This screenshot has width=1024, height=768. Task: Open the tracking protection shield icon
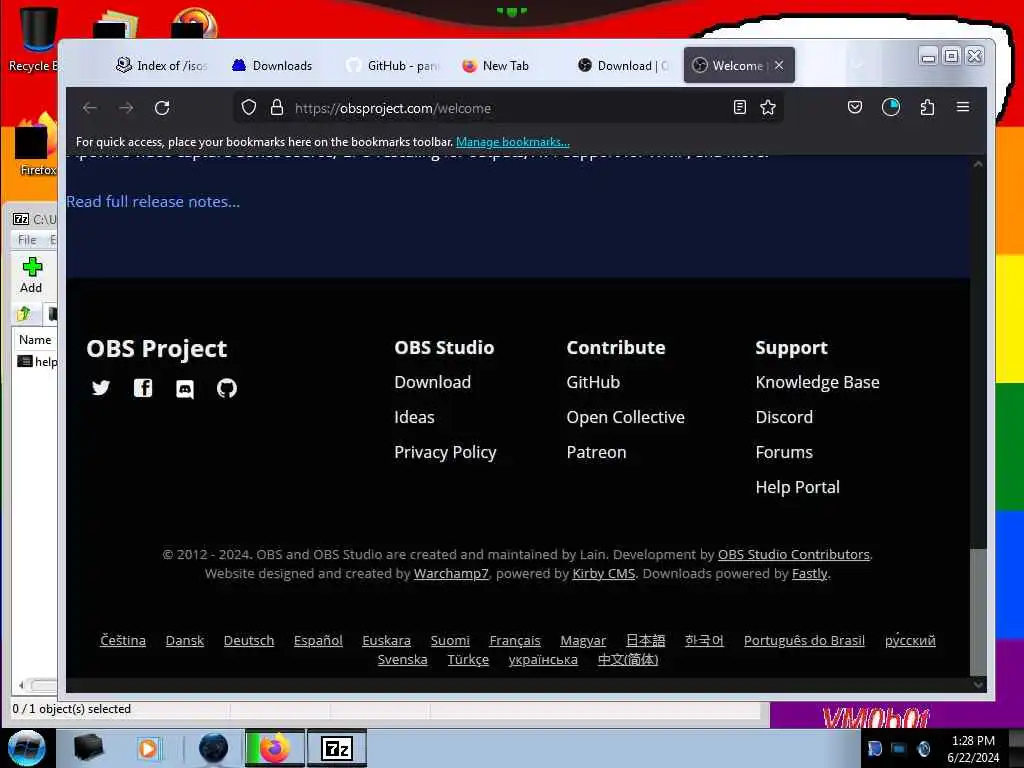249,107
